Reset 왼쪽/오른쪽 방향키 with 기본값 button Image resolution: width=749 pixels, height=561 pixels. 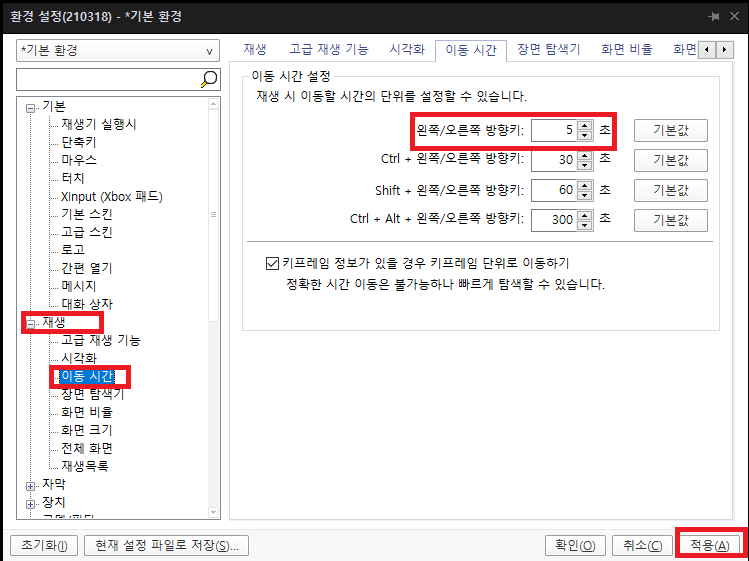pos(671,130)
